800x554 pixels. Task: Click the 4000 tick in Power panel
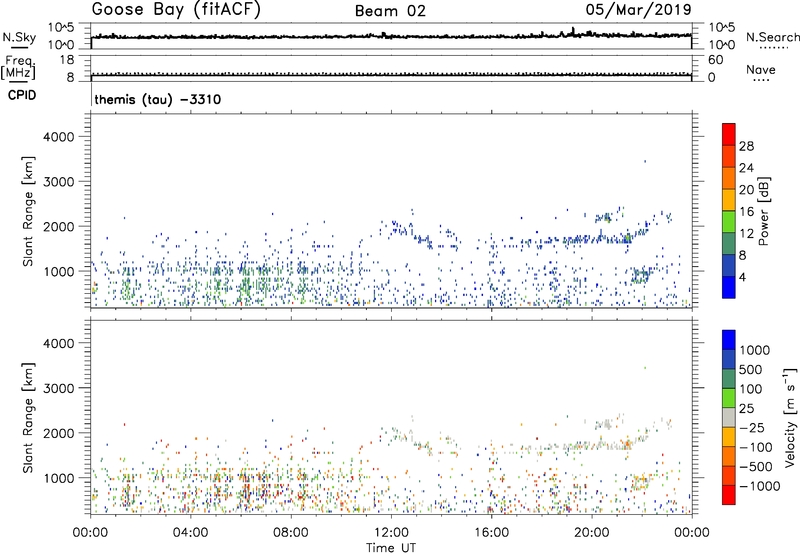click(59, 137)
